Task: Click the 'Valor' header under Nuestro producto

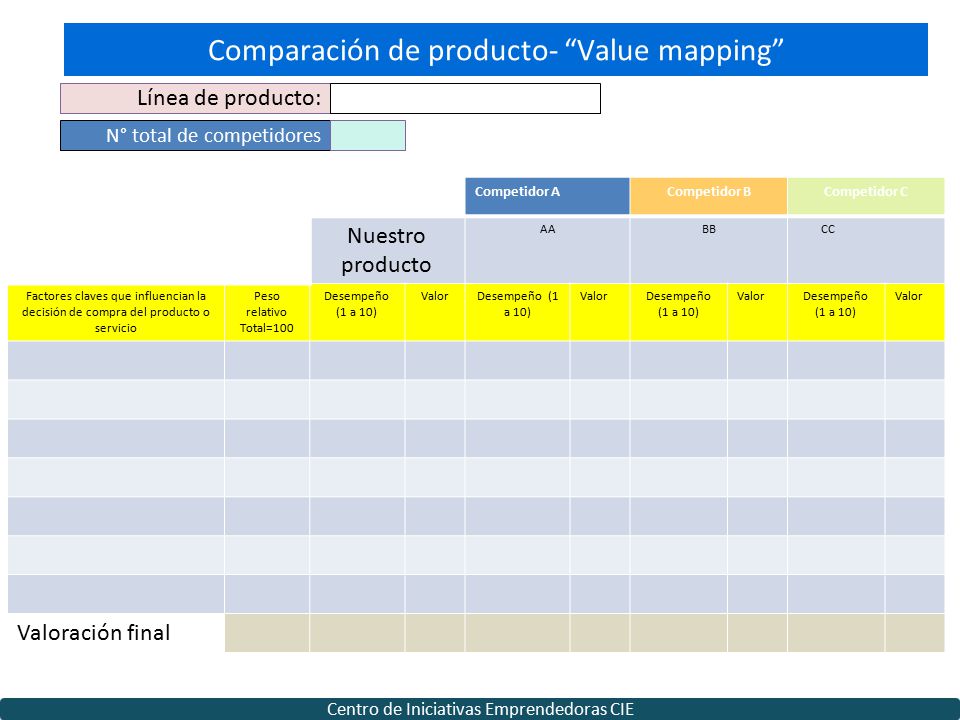Action: pos(435,312)
